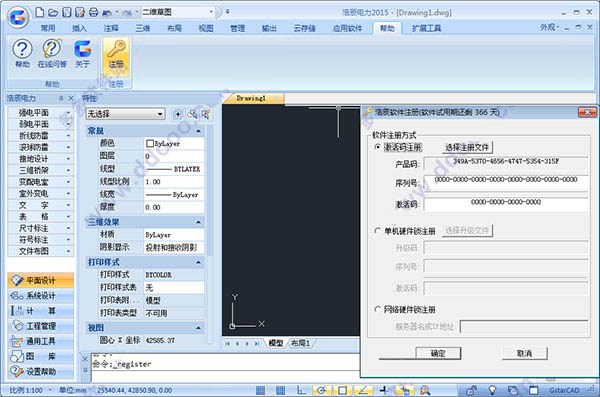Expand the 接地设计 menu arrow

coord(68,159)
